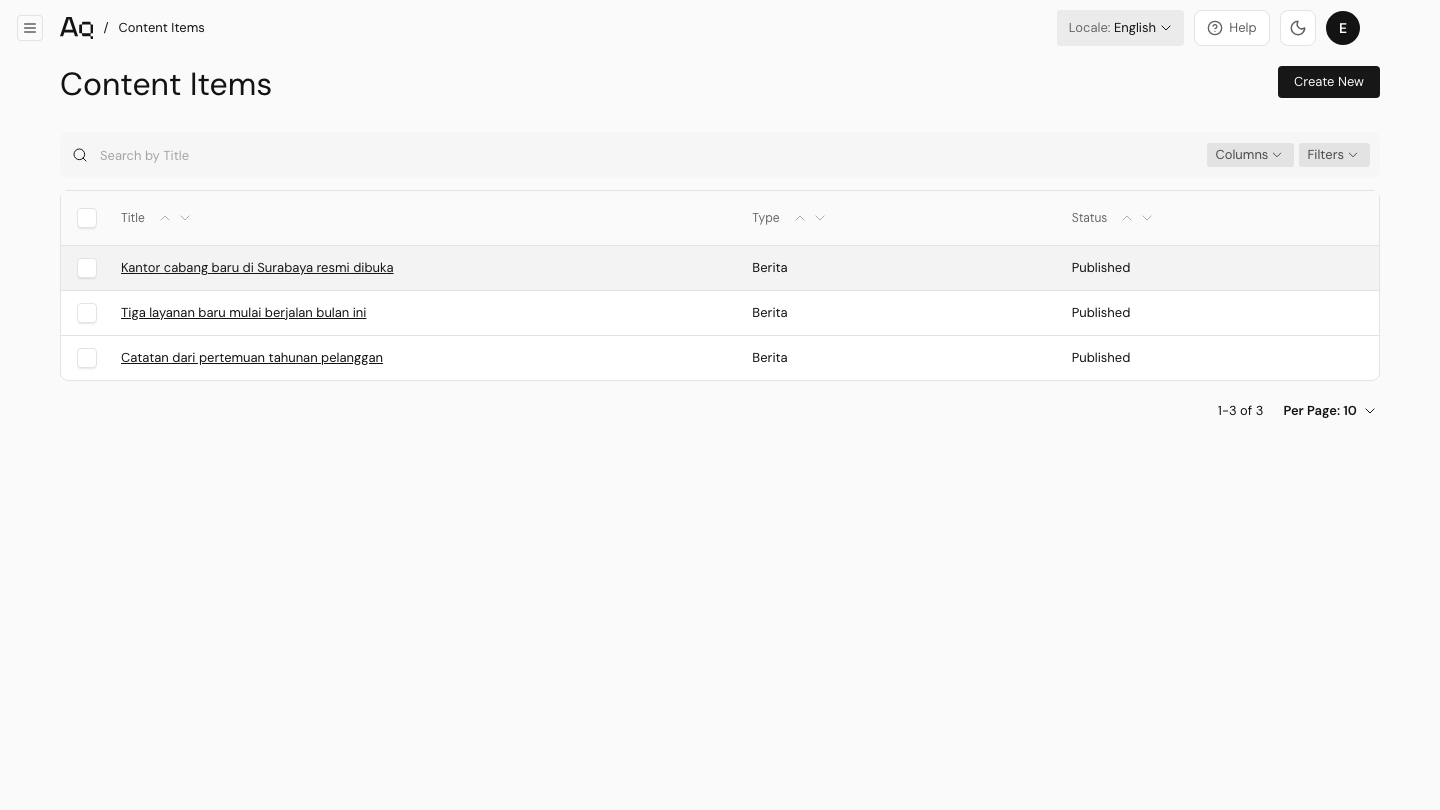
Task: Open Catatan dari pertemuan tahunan pelanggan
Action: (x=252, y=358)
